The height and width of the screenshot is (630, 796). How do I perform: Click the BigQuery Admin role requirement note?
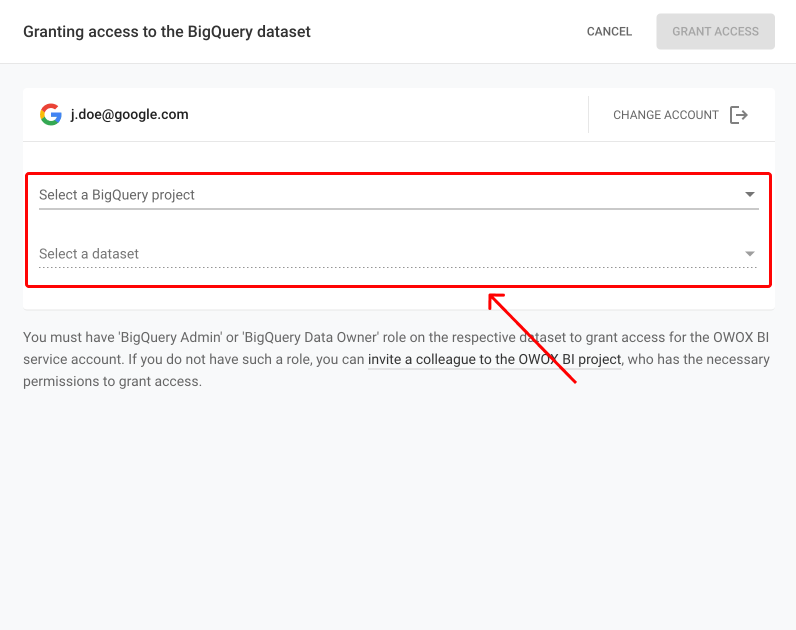396,359
